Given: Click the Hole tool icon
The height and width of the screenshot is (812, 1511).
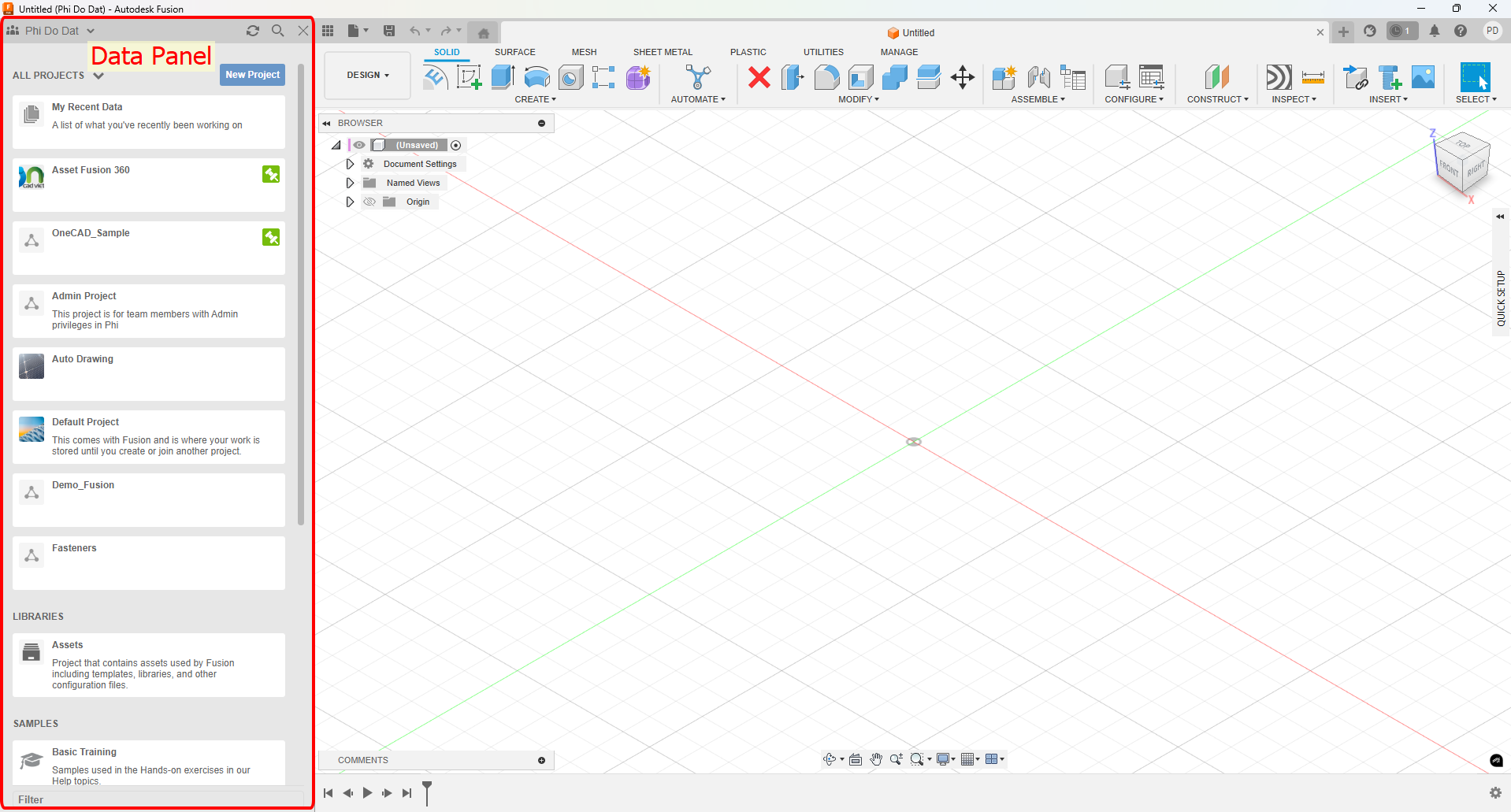Looking at the screenshot, I should (x=570, y=77).
